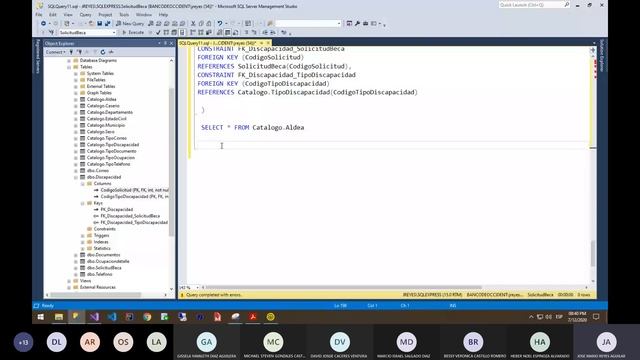Expand the Views folder node
The image size is (640, 360).
(x=69, y=281)
